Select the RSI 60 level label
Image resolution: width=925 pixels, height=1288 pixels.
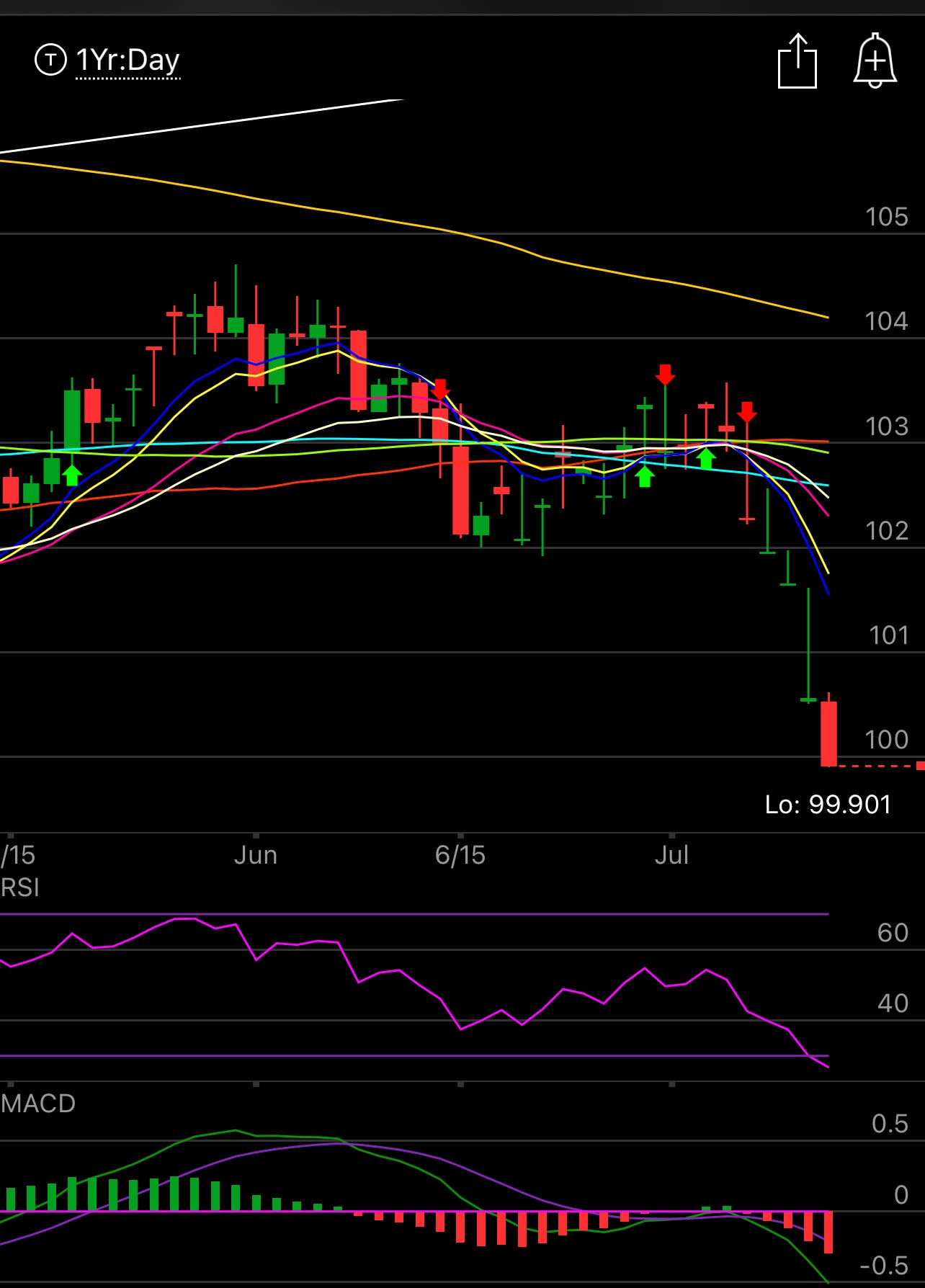(x=893, y=933)
